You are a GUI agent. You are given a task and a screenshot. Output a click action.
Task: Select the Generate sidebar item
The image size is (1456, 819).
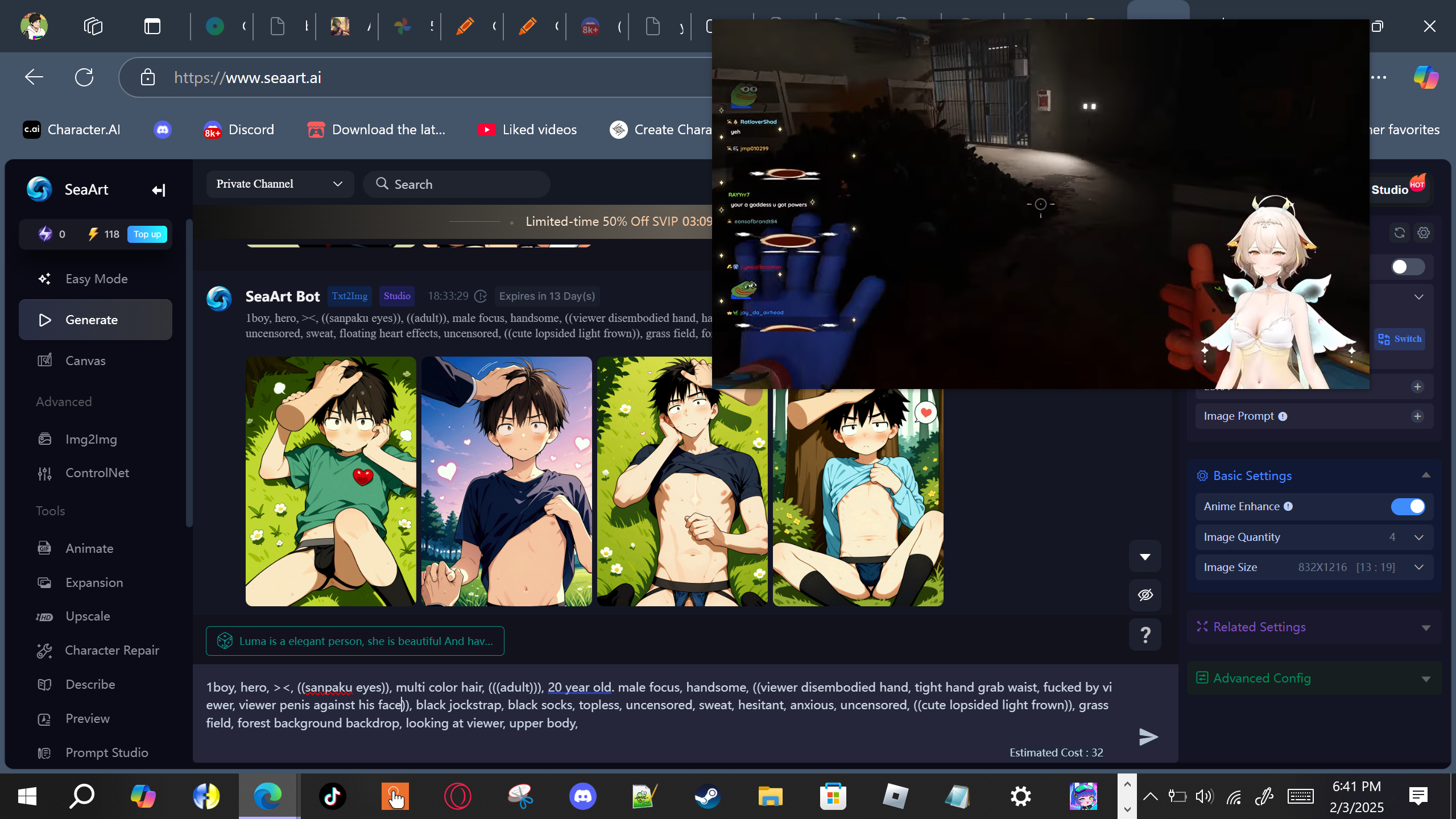point(96,320)
